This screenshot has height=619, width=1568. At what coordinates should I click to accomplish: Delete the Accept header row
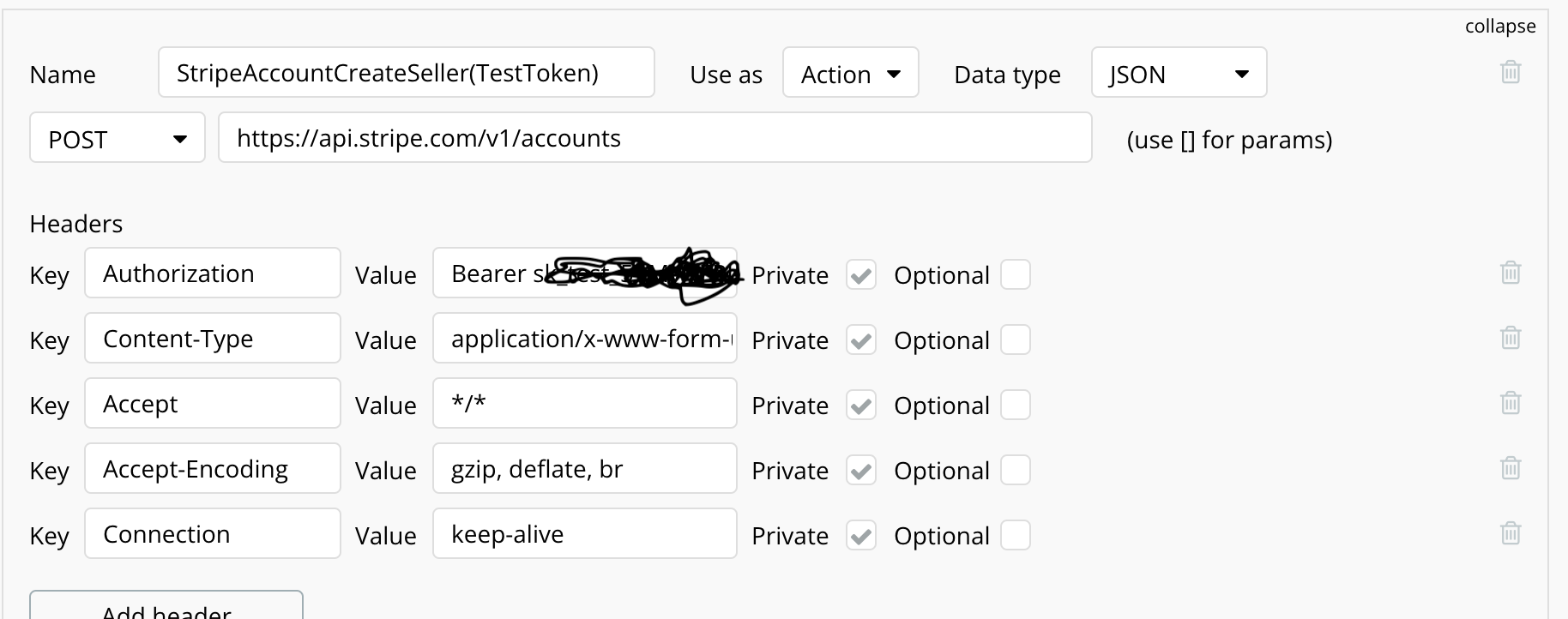click(x=1511, y=404)
